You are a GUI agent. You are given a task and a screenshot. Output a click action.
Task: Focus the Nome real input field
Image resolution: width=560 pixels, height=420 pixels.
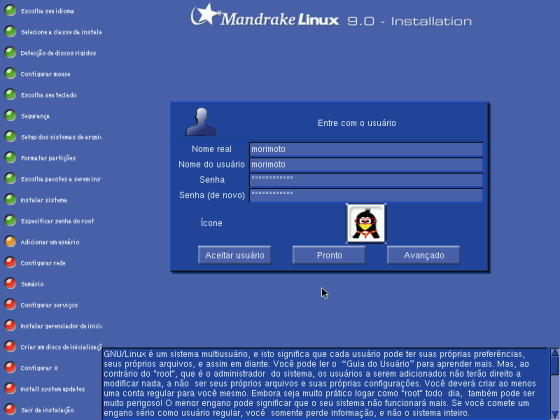pyautogui.click(x=366, y=149)
